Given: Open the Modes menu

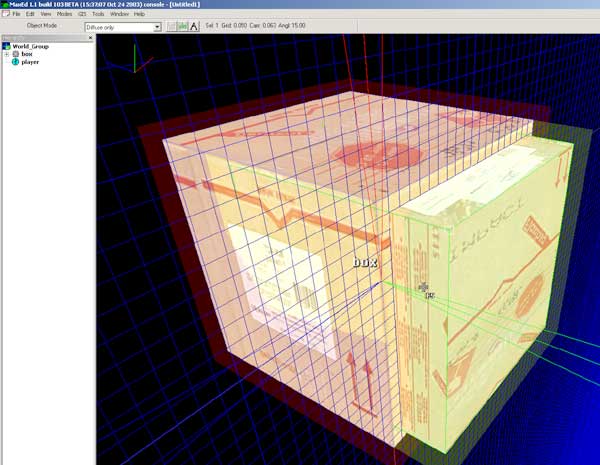Looking at the screenshot, I should [64, 14].
